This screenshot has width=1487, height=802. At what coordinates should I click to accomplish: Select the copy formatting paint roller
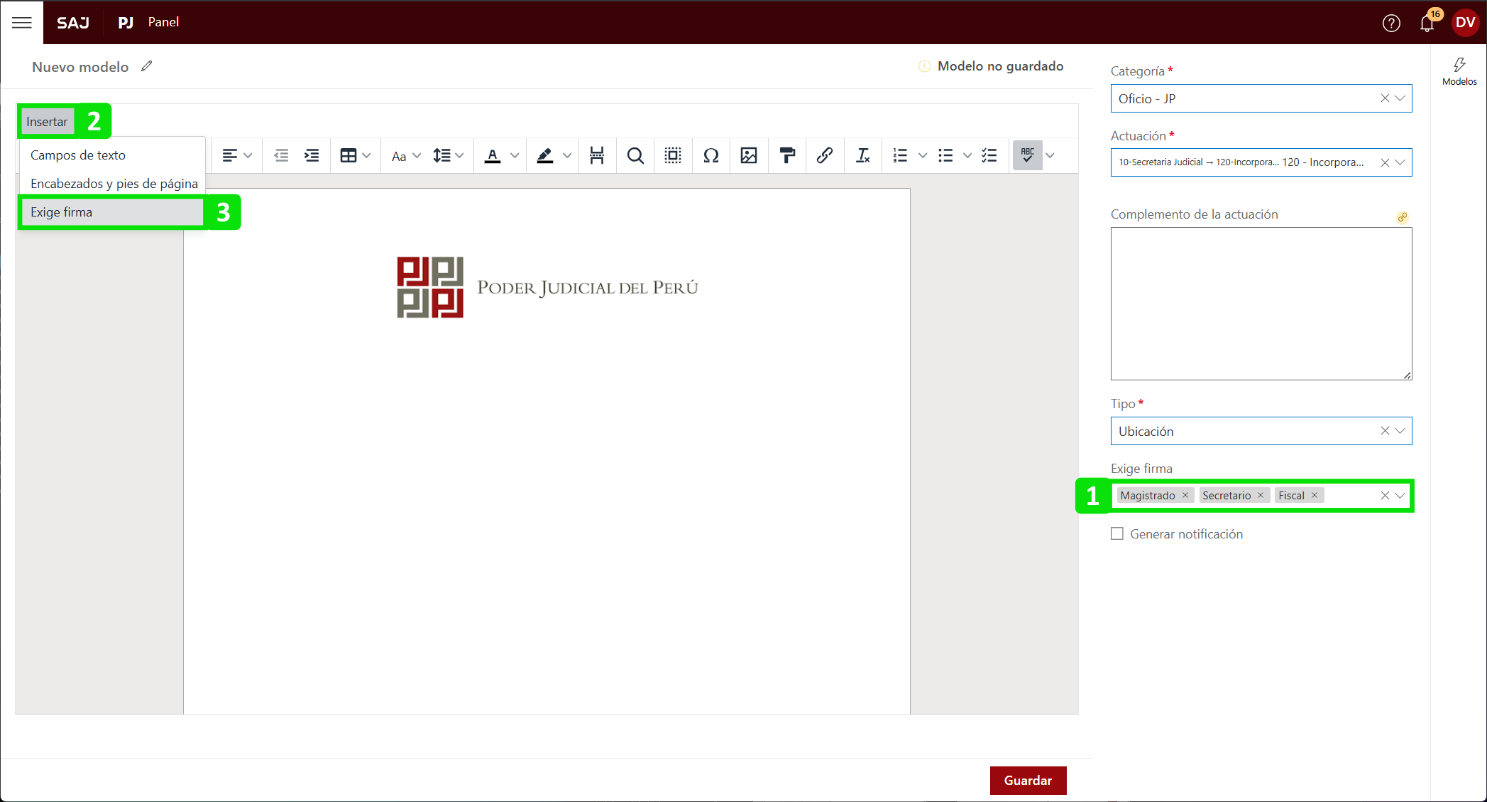click(x=787, y=155)
